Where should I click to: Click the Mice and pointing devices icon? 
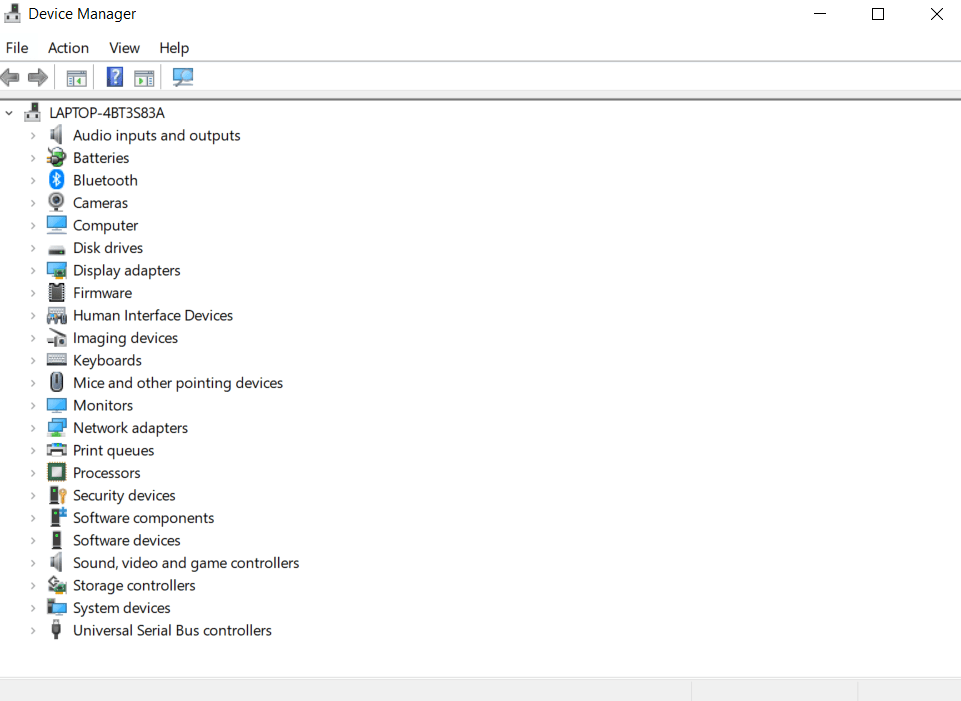click(x=56, y=382)
